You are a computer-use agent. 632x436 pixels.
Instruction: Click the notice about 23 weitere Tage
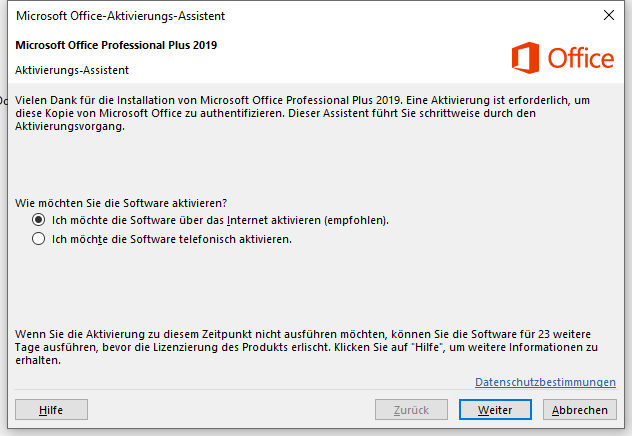(300, 347)
